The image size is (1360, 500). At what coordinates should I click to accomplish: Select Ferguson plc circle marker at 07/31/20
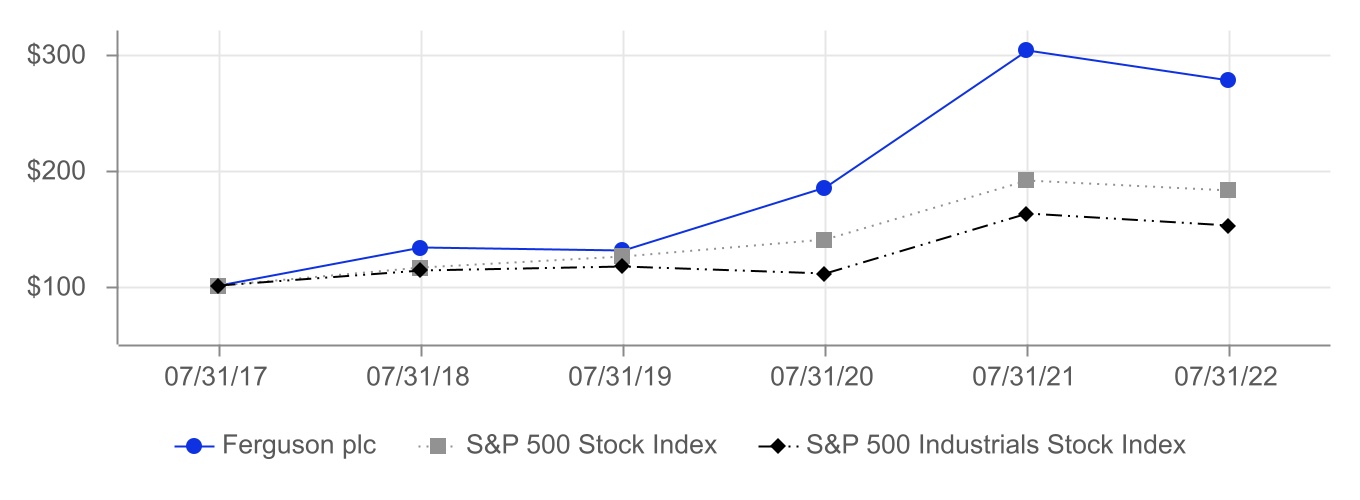[824, 188]
